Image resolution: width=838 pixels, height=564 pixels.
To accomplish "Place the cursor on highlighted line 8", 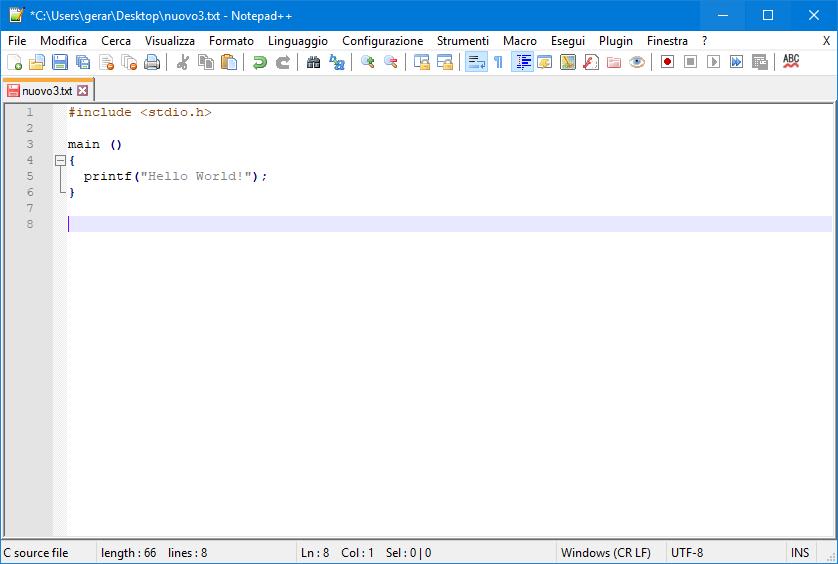I will 449,224.
